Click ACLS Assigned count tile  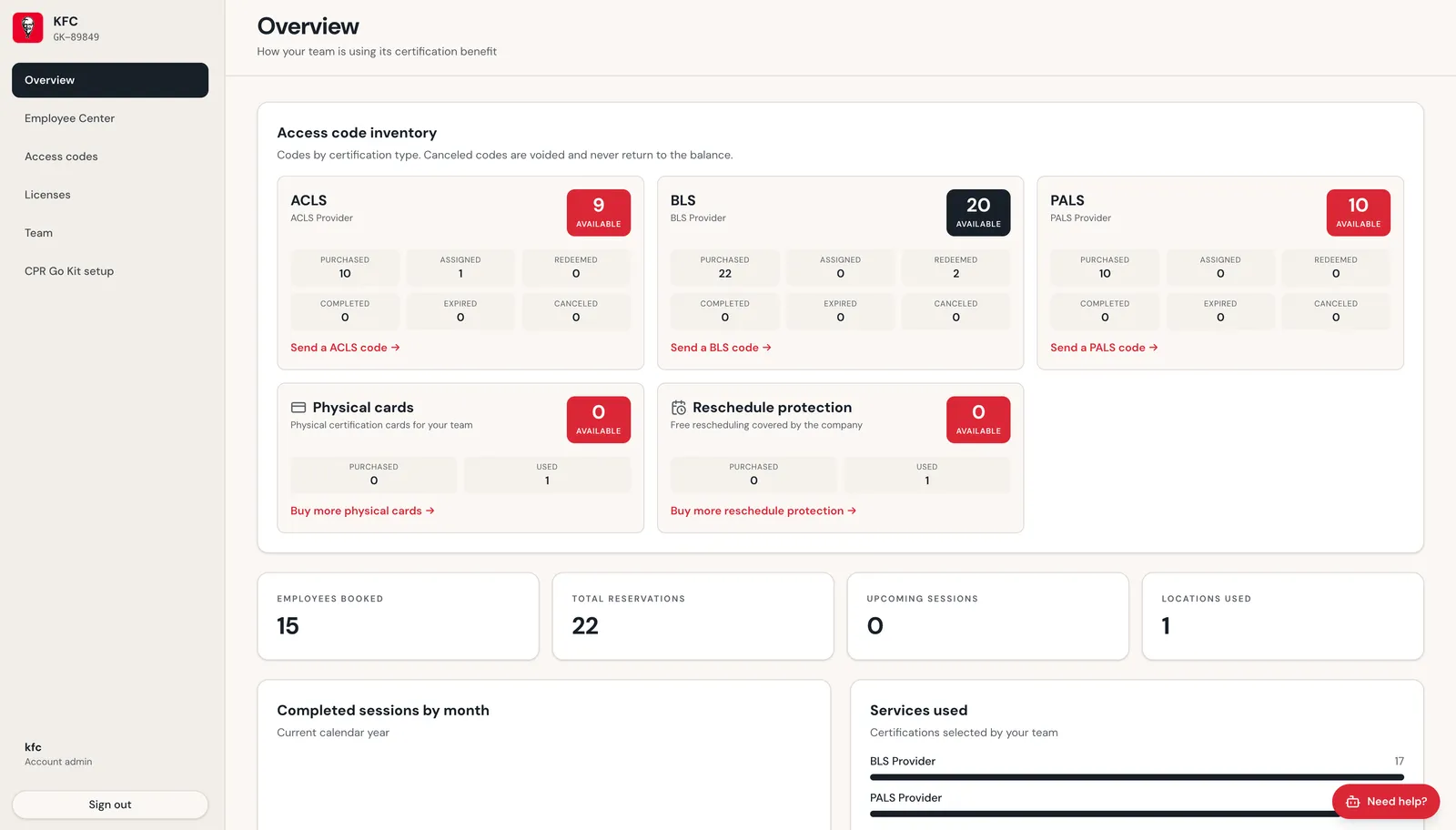[460, 268]
